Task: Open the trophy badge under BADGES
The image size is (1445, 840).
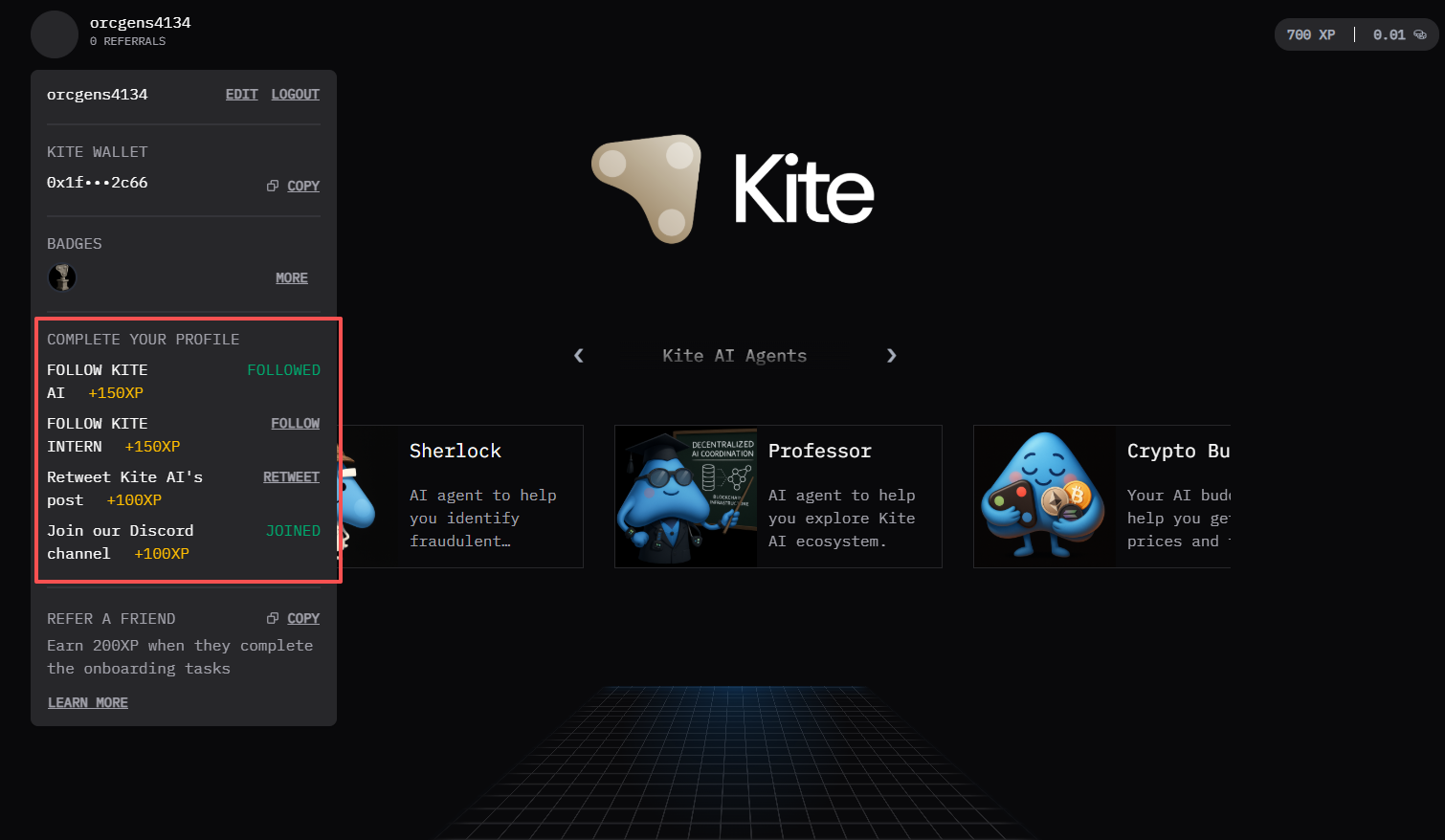Action: pos(62,277)
